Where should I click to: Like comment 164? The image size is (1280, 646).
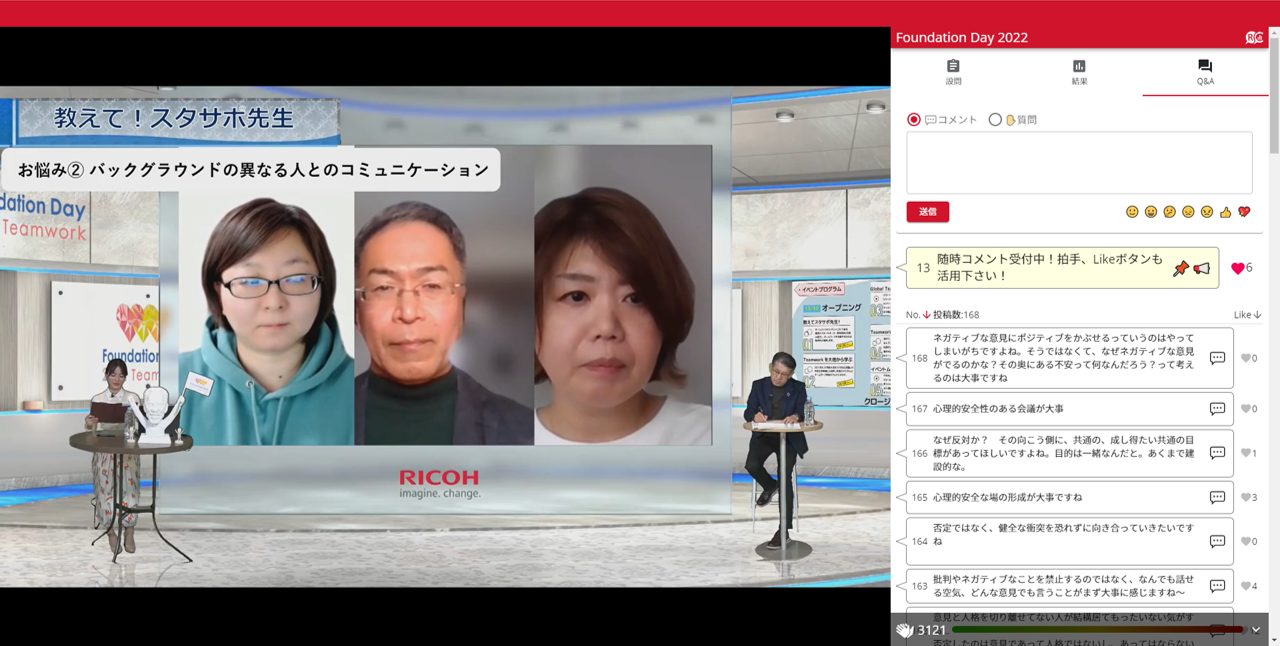pyautogui.click(x=1246, y=541)
